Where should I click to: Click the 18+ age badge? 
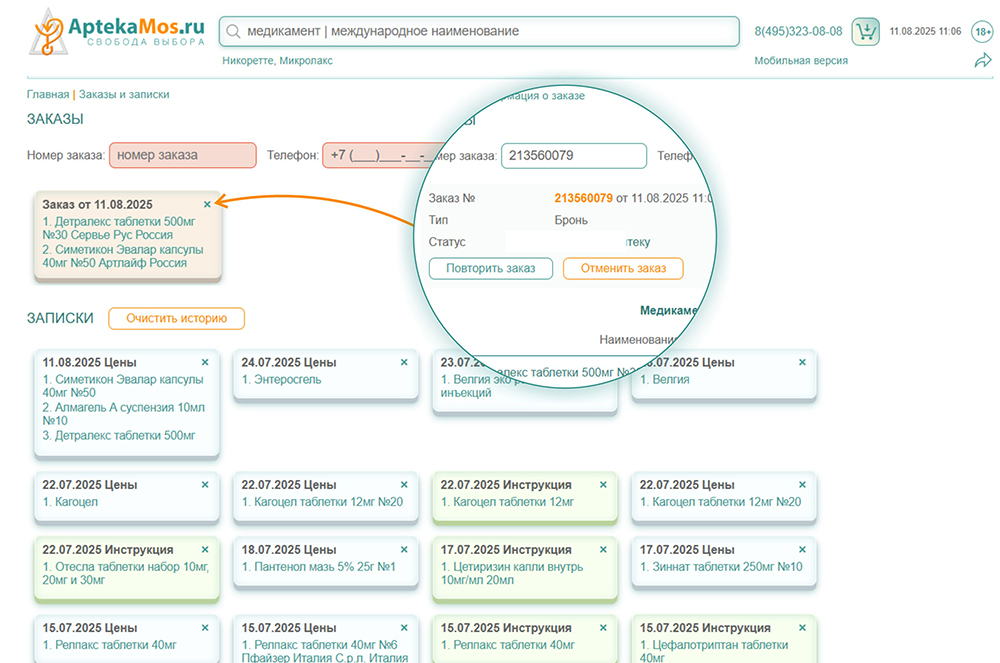click(982, 32)
